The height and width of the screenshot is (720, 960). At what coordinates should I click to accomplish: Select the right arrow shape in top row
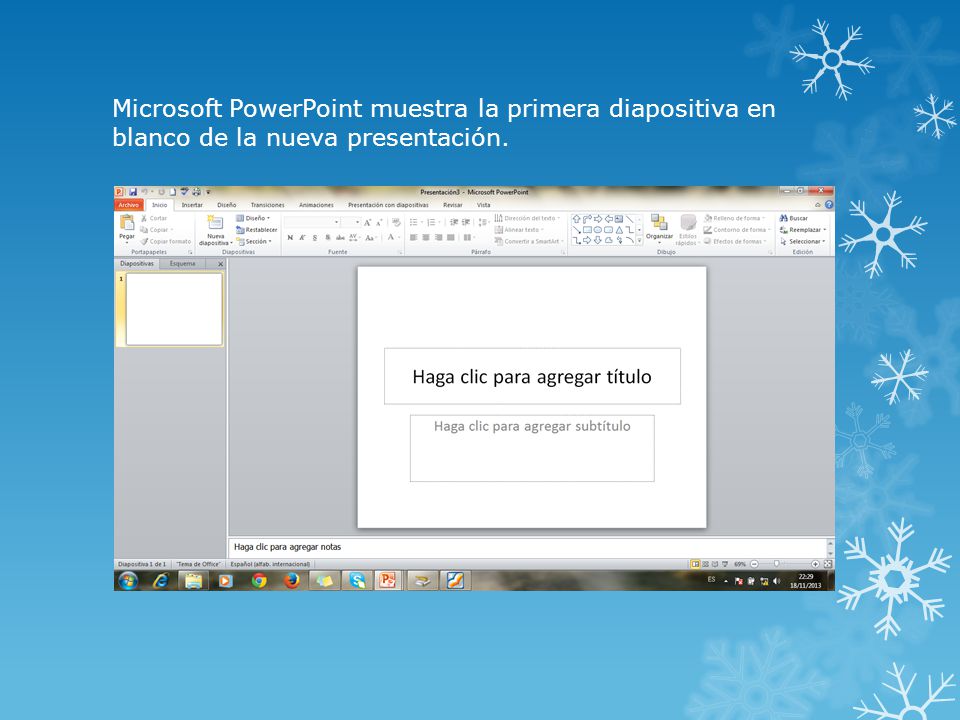pyautogui.click(x=598, y=219)
